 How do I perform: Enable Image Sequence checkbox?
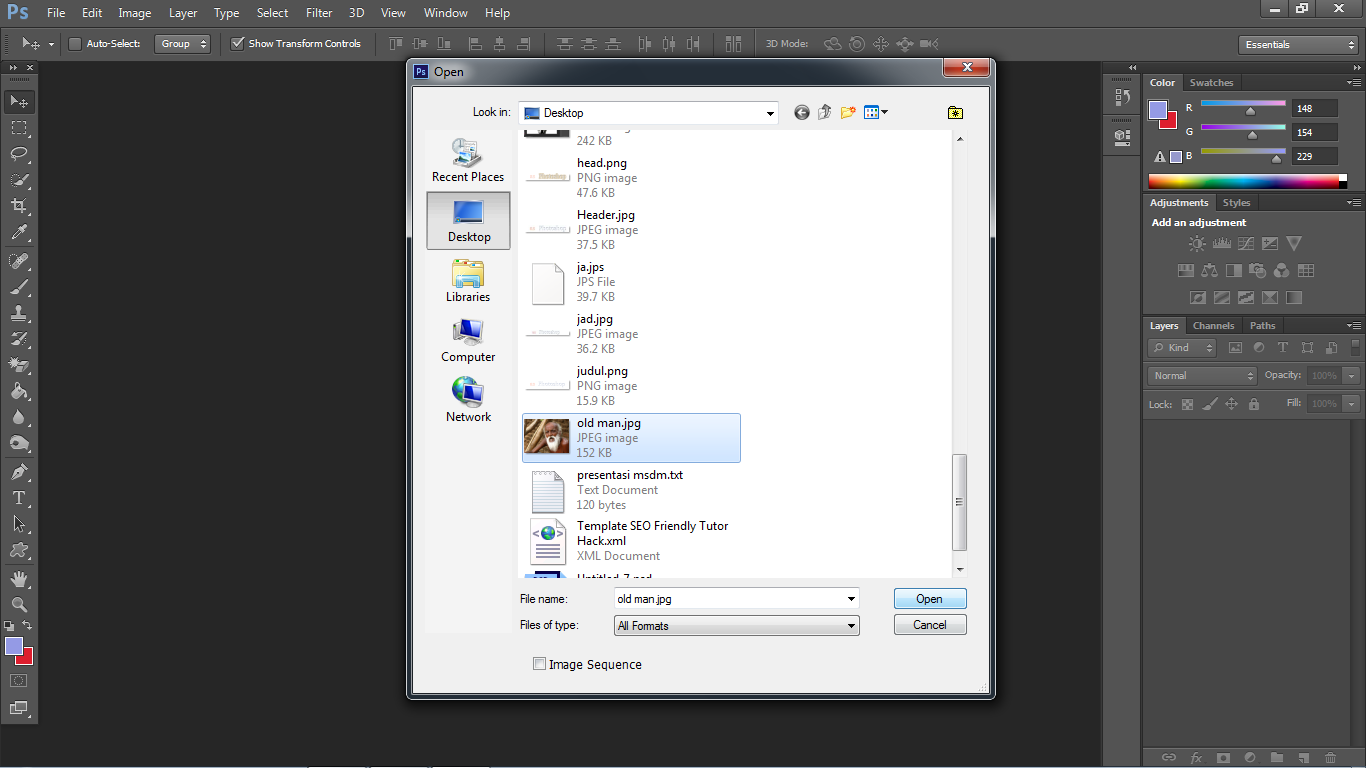(540, 664)
